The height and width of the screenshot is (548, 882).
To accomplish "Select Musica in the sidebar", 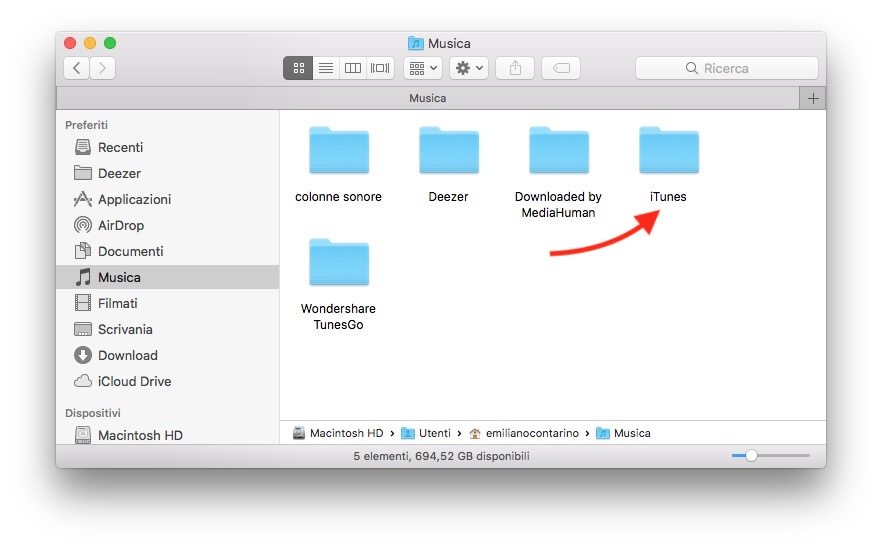I will tap(168, 277).
